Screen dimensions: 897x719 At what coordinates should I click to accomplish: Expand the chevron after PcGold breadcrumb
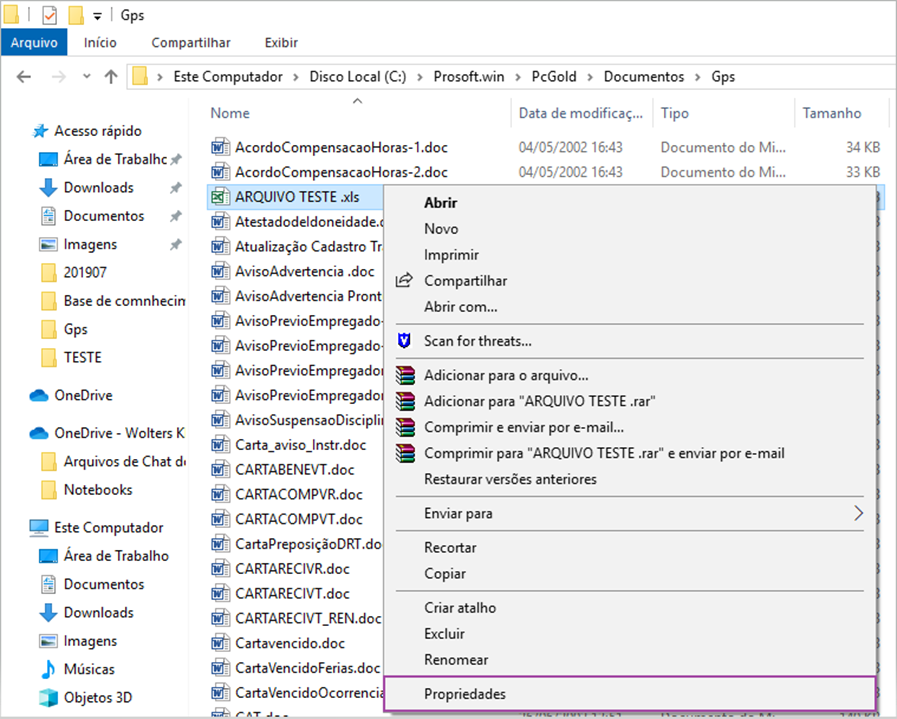[x=590, y=77]
